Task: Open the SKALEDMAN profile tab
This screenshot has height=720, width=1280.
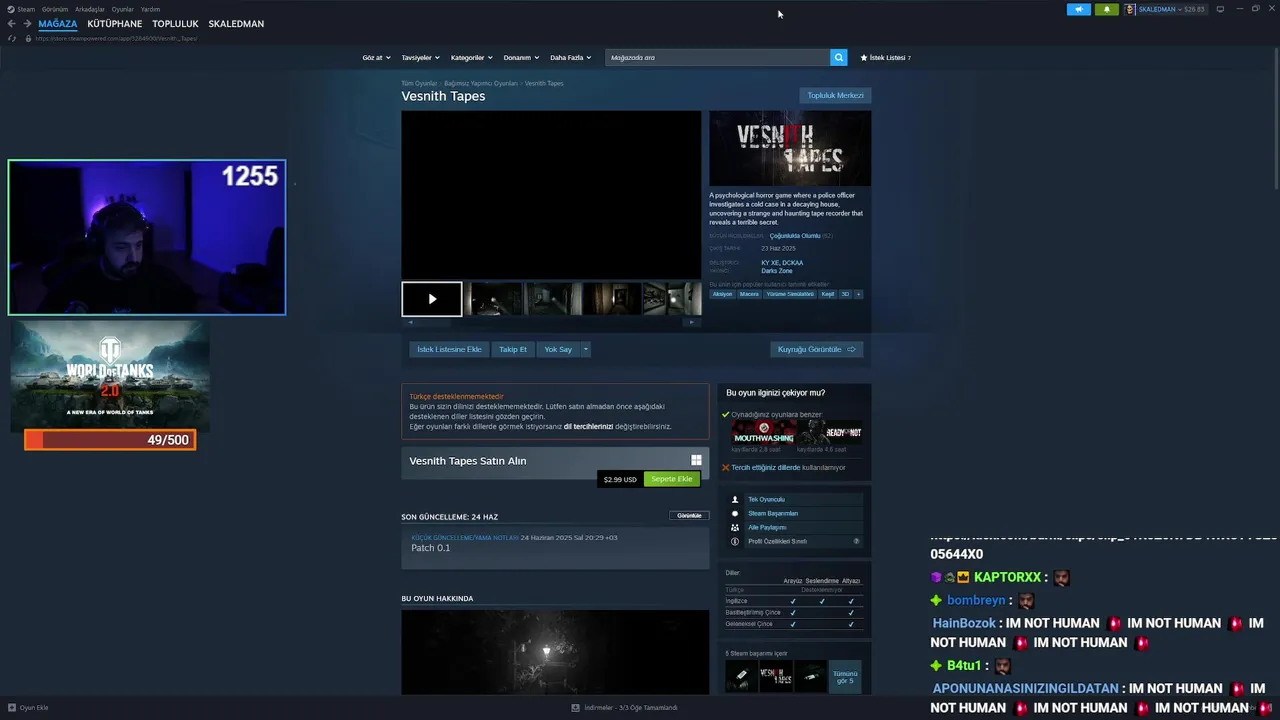Action: click(236, 24)
